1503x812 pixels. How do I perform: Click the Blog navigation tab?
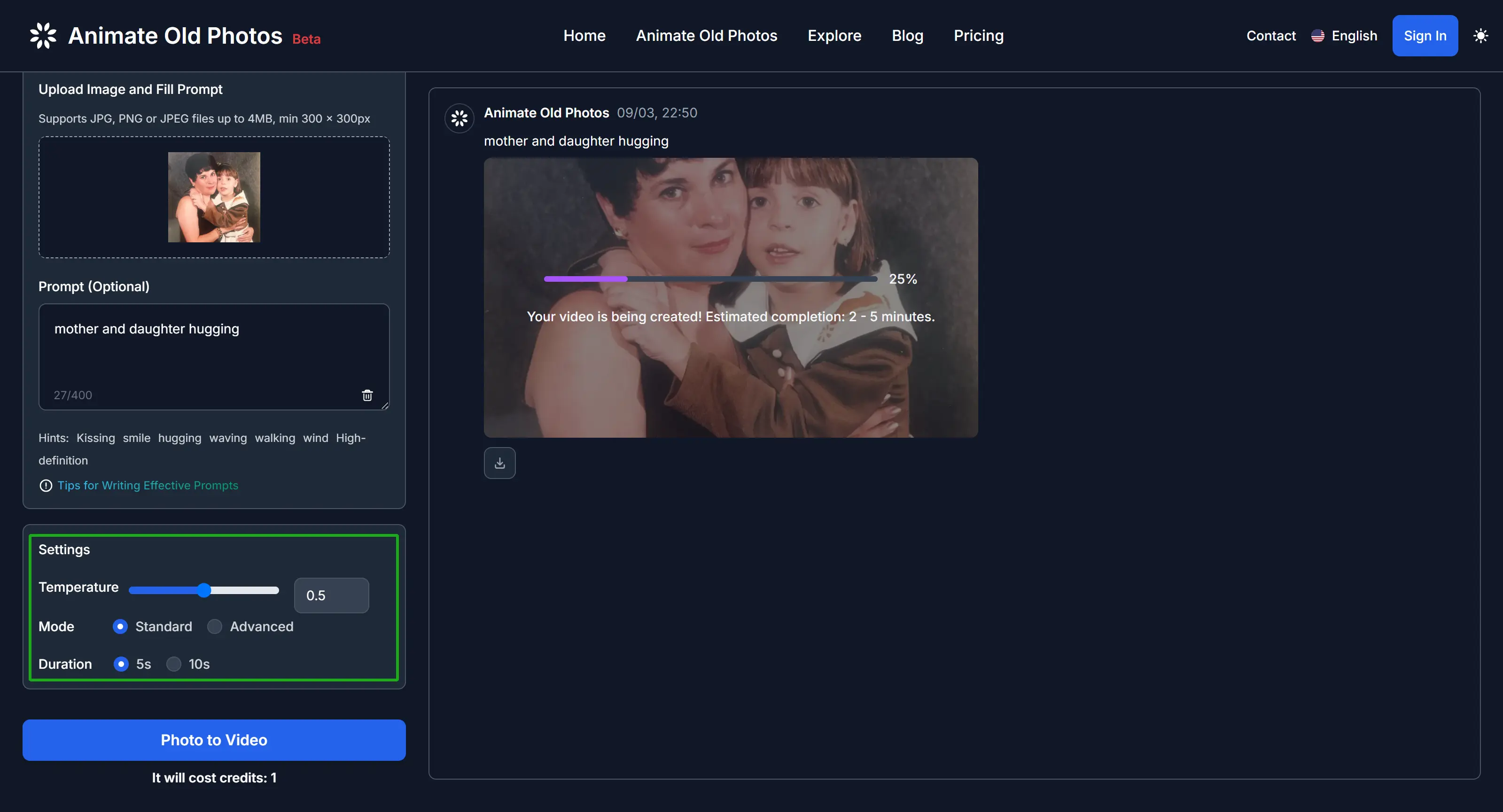pyautogui.click(x=907, y=35)
